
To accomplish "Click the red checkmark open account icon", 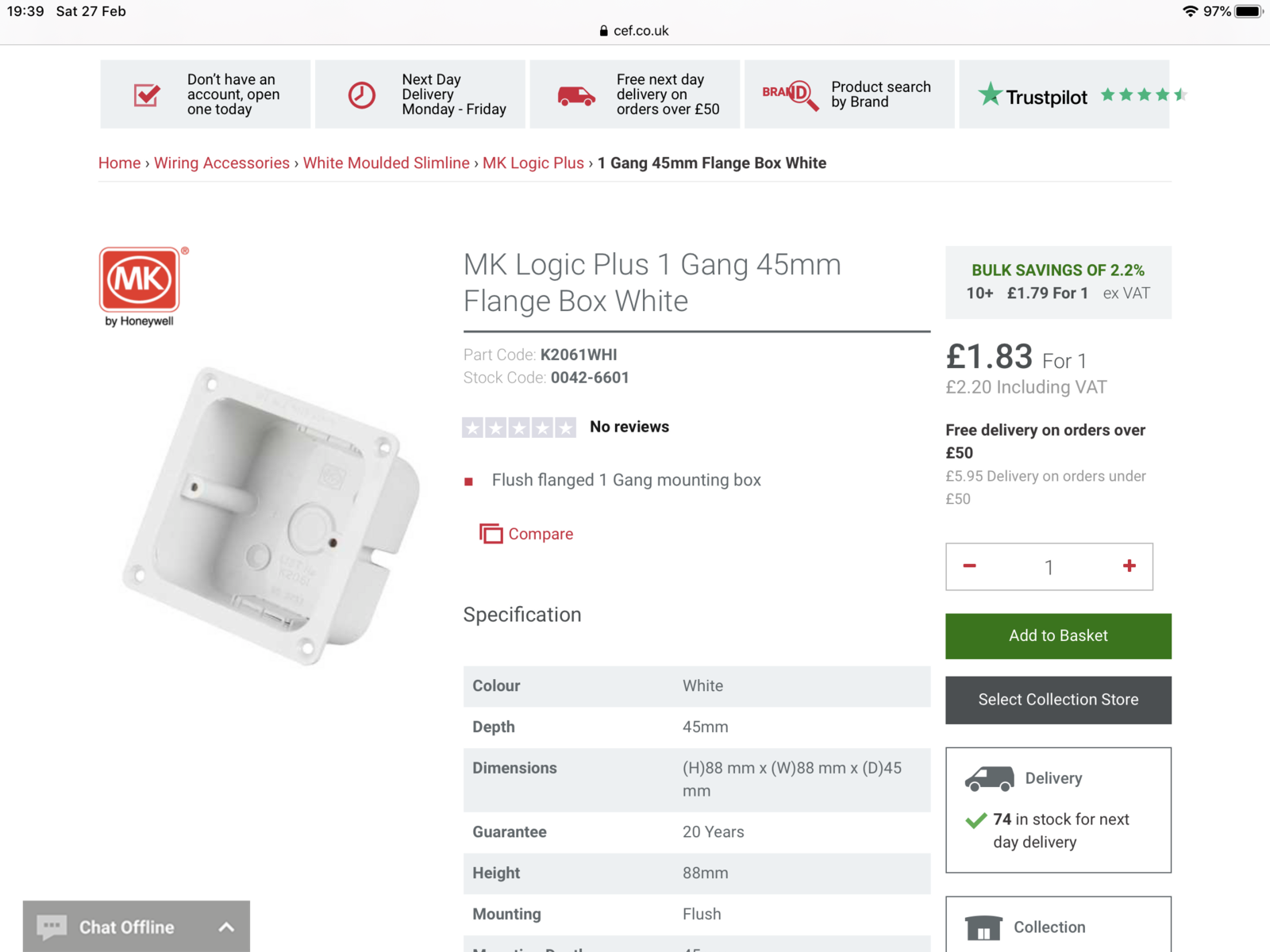I will tap(147, 95).
